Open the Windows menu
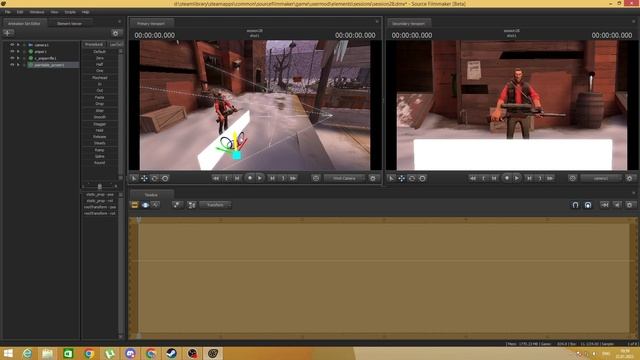This screenshot has height=360, width=640. point(37,12)
